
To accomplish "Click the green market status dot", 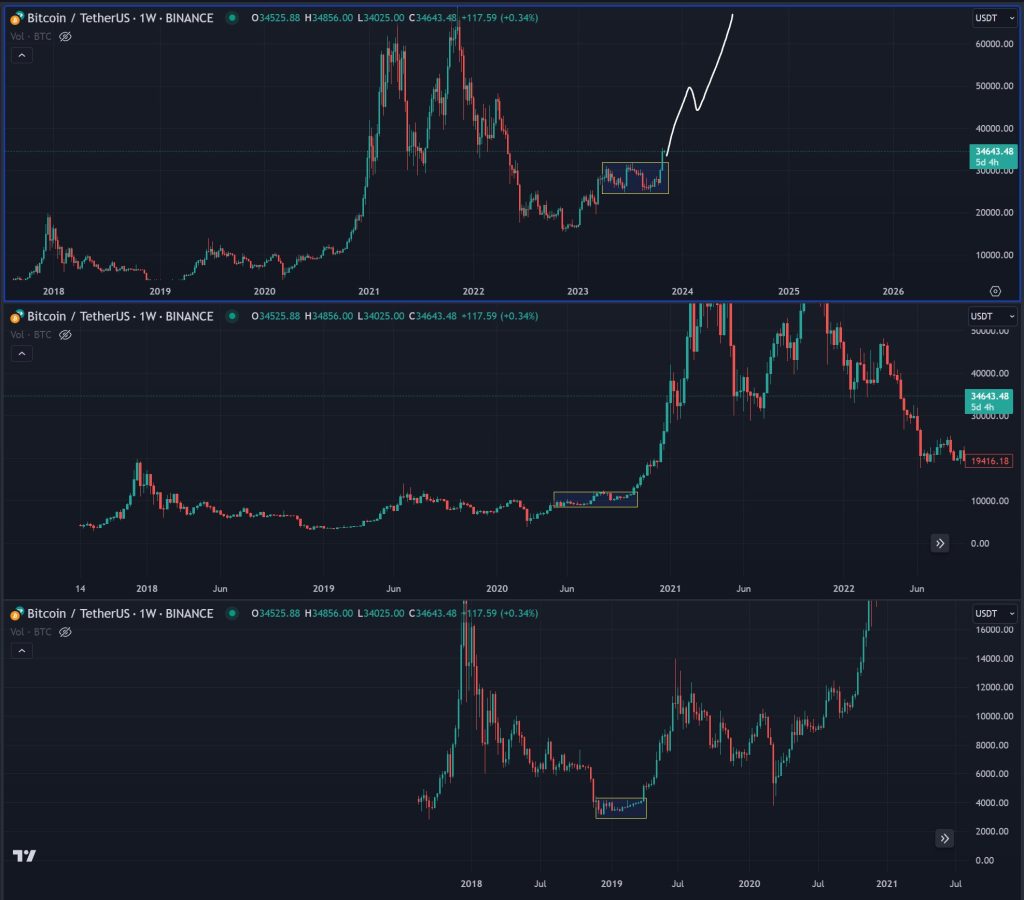I will 233,17.
